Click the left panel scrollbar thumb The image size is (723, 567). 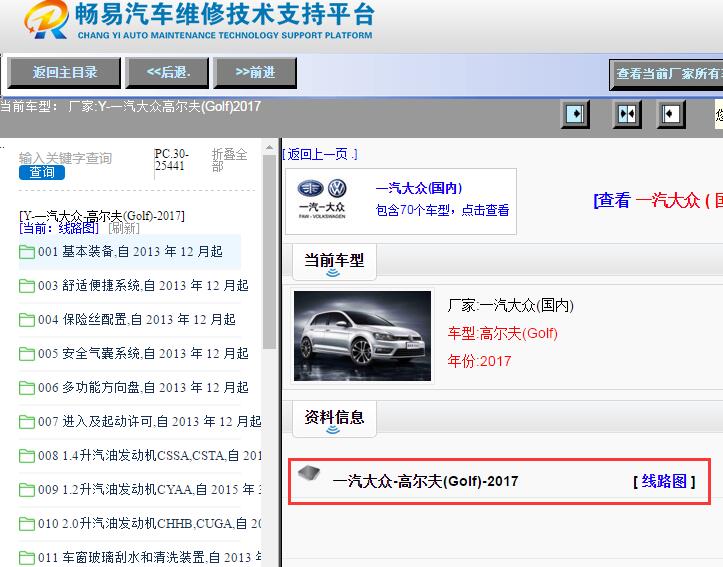(269, 252)
